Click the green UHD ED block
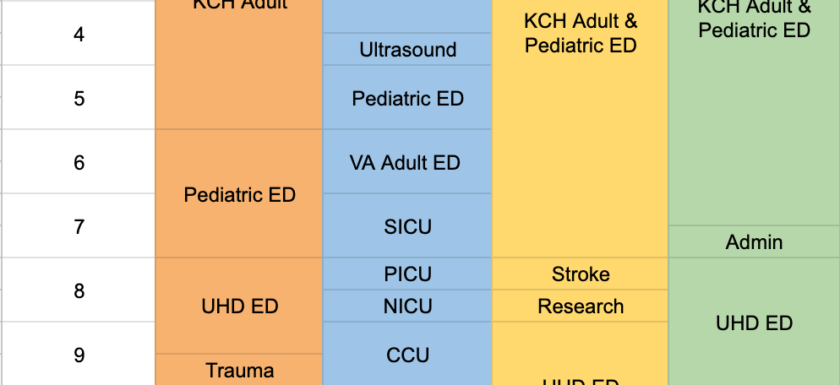 point(754,321)
